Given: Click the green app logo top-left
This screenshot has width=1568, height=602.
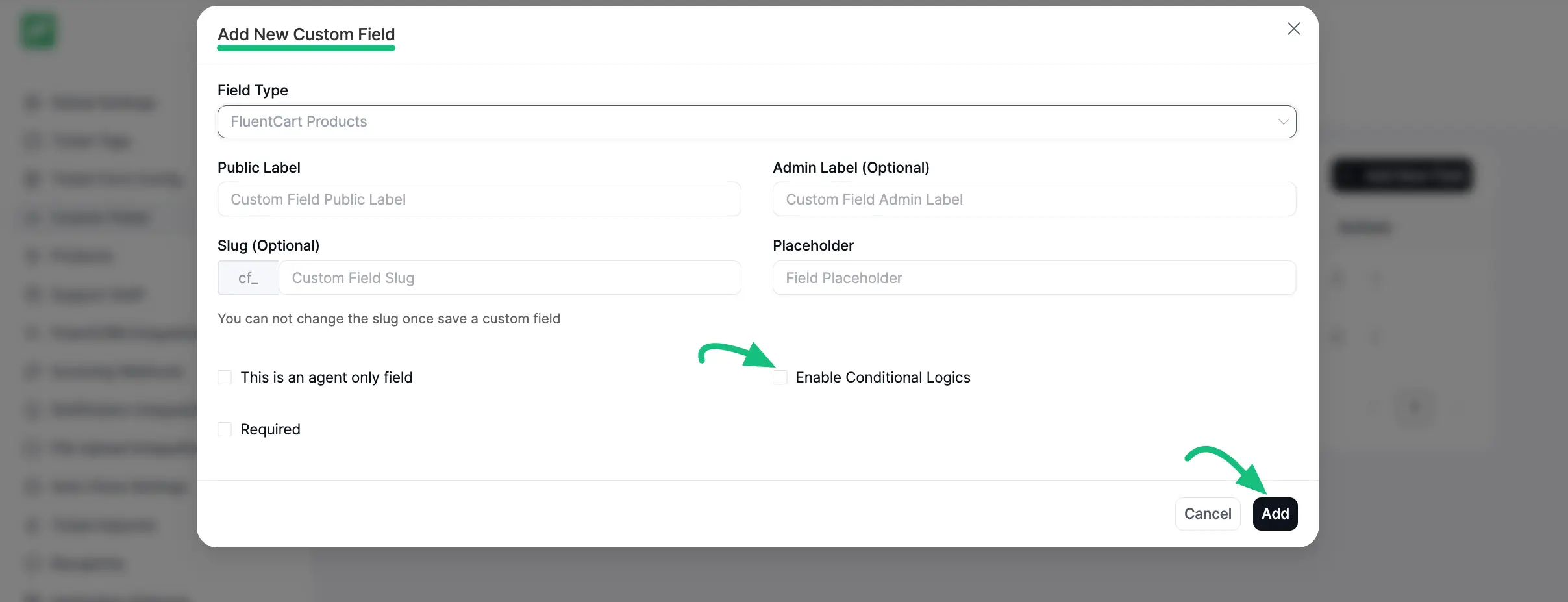Looking at the screenshot, I should tap(38, 31).
